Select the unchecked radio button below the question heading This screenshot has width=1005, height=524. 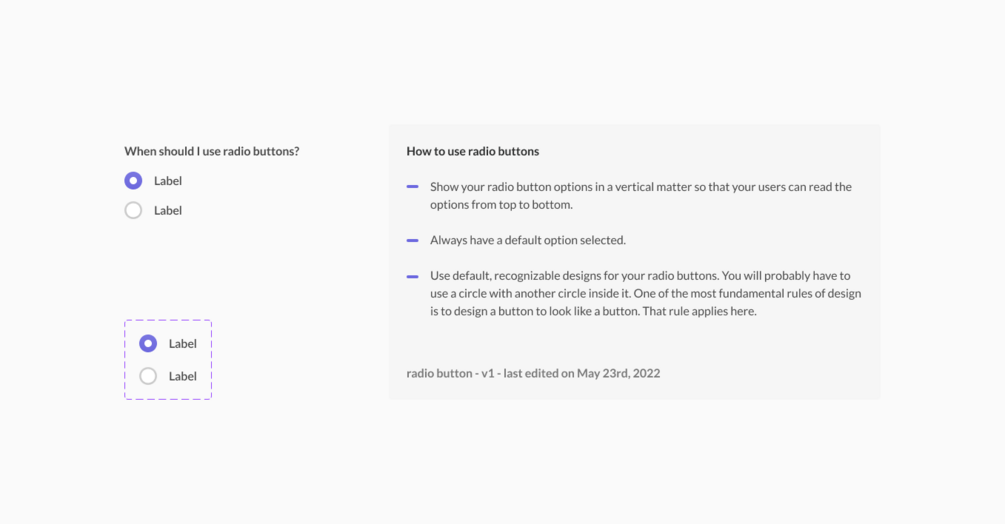pos(133,210)
